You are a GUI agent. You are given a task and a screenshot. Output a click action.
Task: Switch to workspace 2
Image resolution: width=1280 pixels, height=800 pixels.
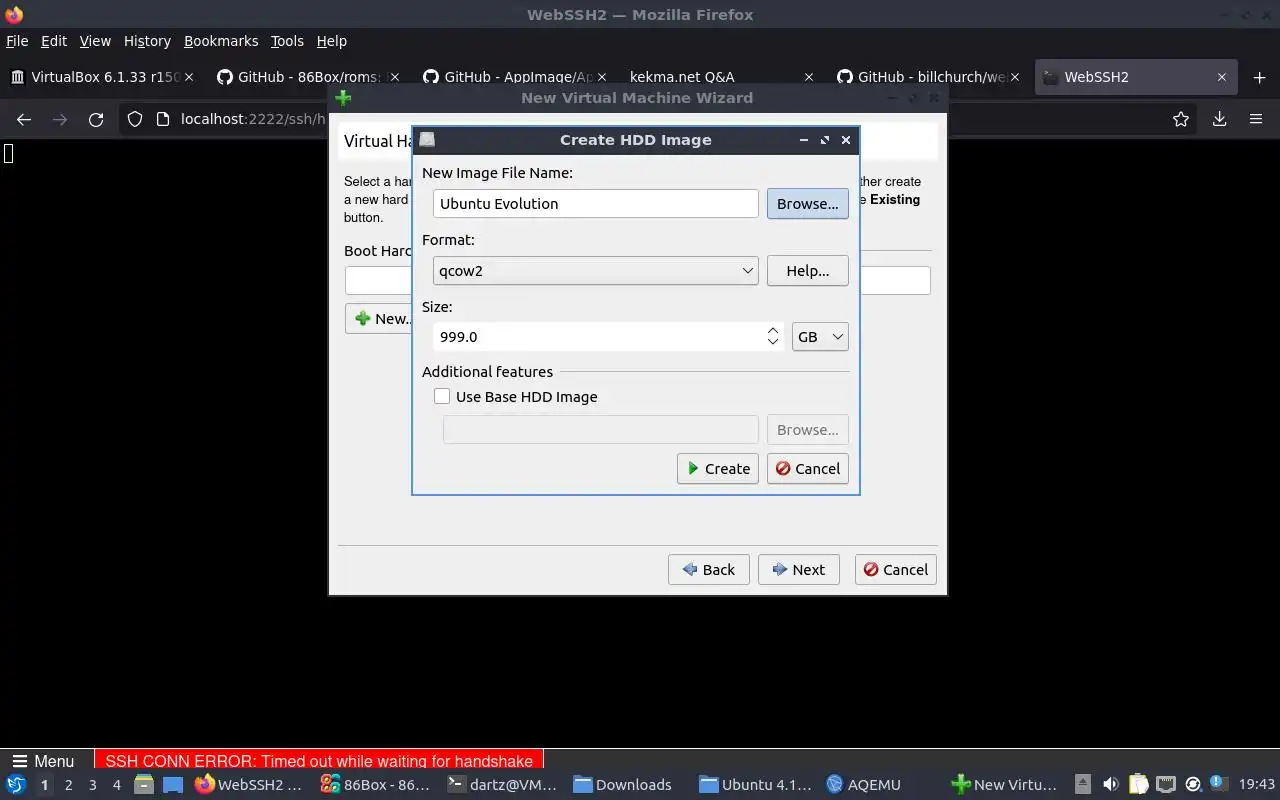[x=68, y=785]
